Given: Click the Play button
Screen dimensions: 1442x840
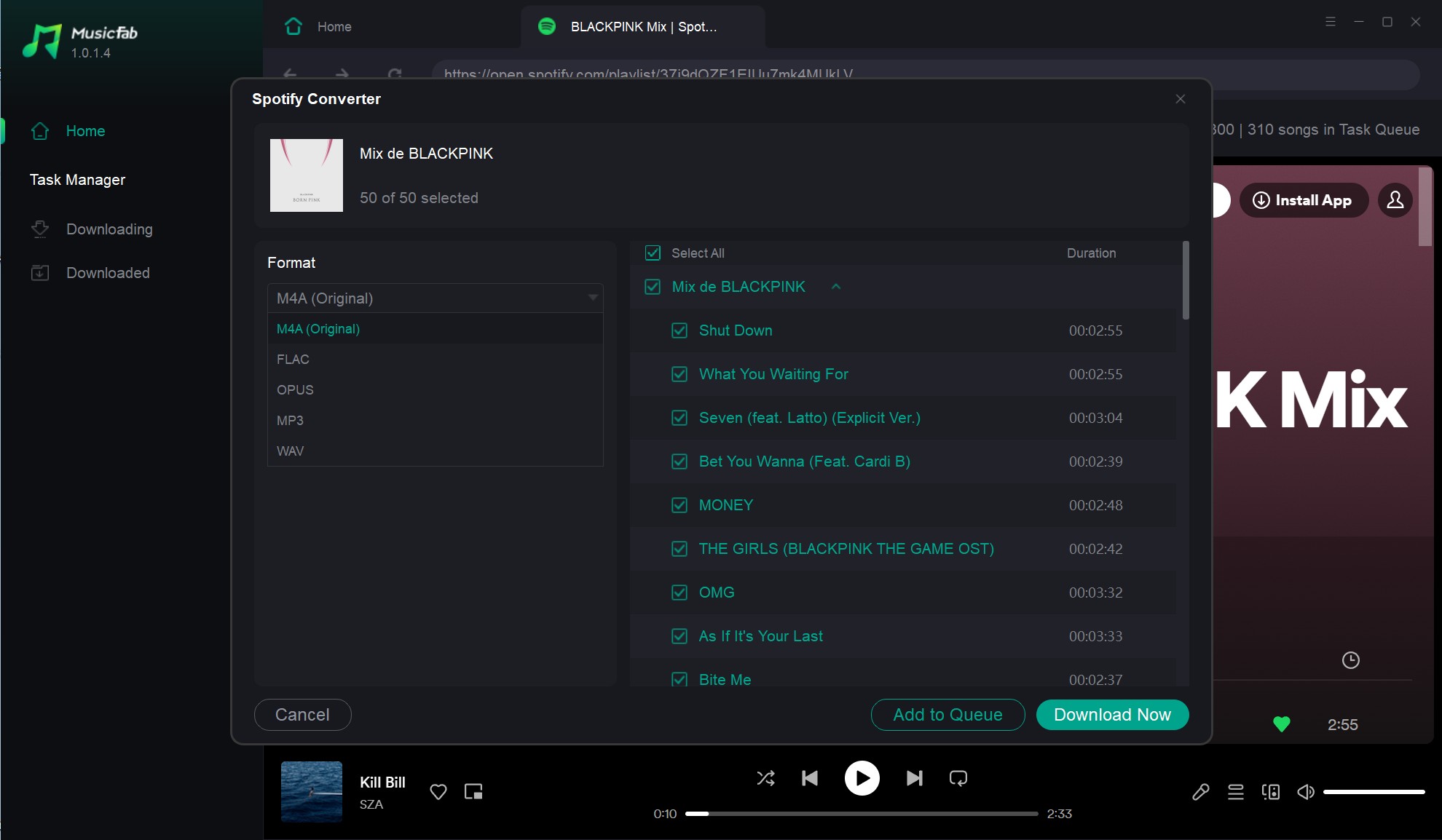Looking at the screenshot, I should 862,778.
